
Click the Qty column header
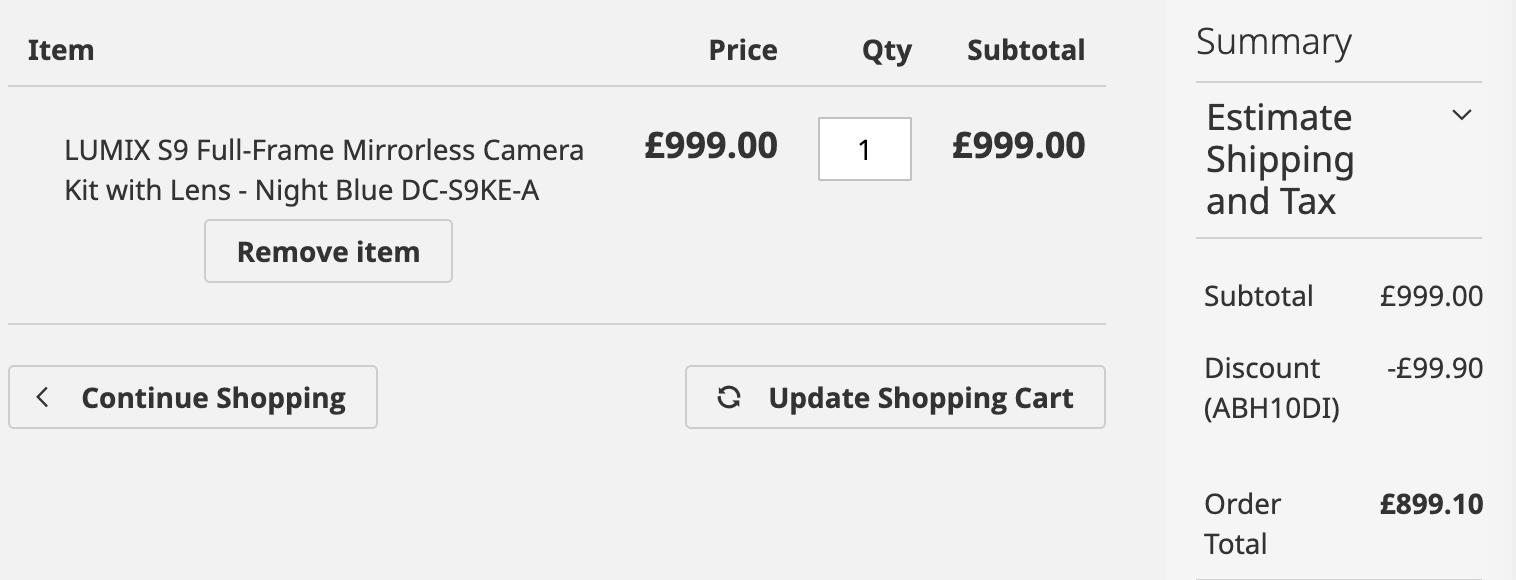pyautogui.click(x=887, y=51)
